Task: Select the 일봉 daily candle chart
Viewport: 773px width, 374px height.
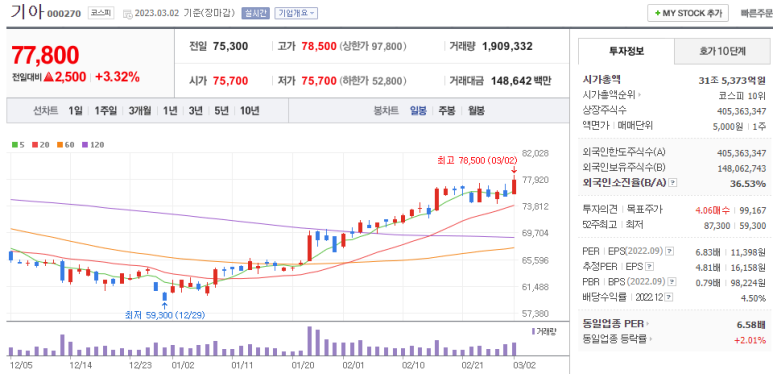Action: pos(419,111)
